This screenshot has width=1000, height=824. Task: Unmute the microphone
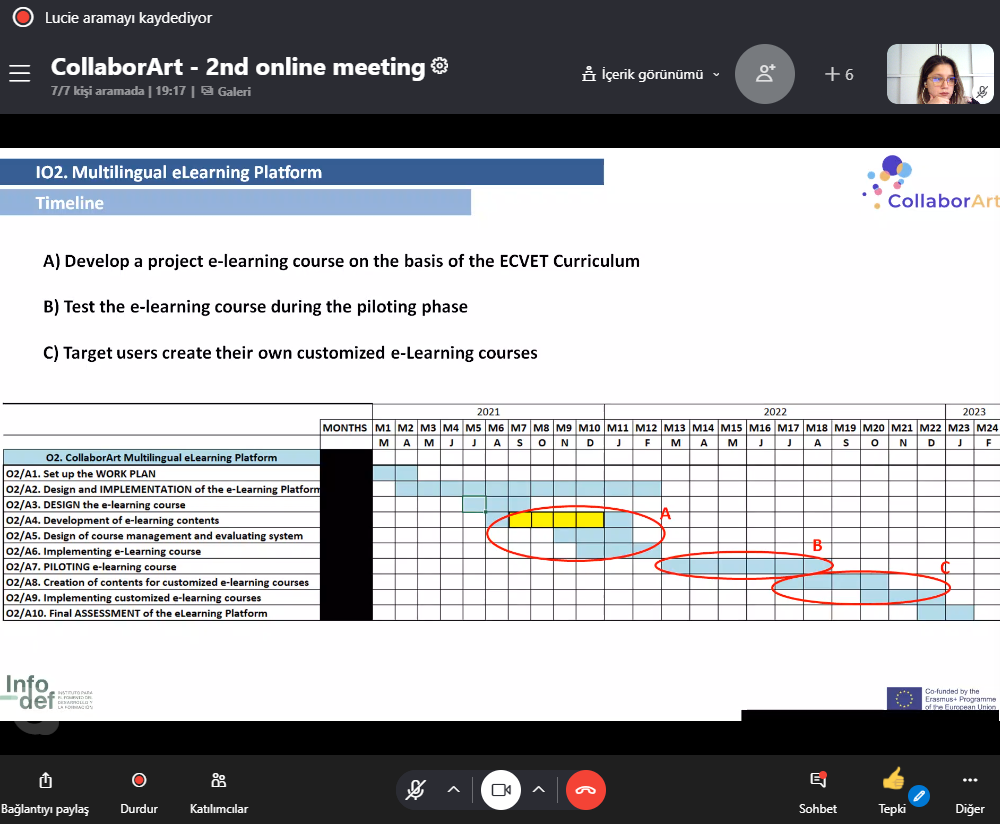click(415, 790)
